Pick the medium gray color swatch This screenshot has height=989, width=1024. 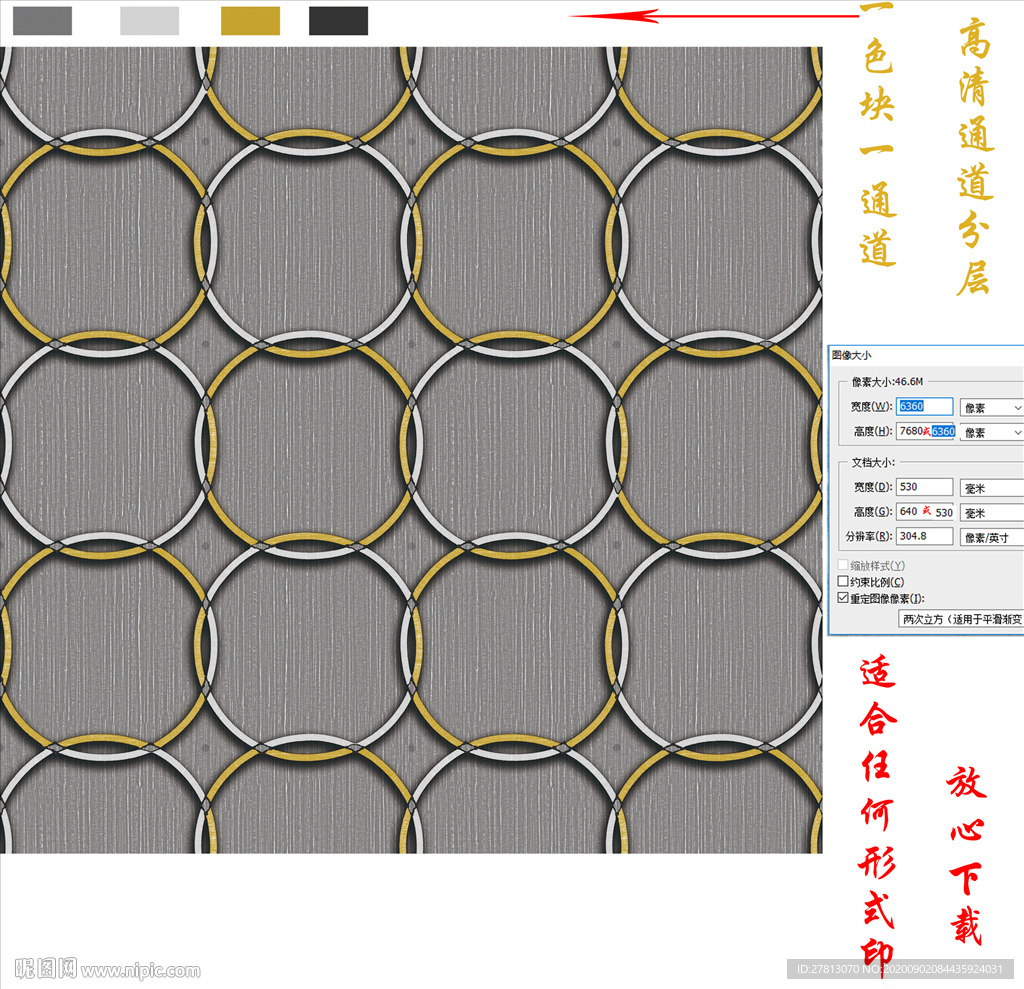(x=42, y=21)
